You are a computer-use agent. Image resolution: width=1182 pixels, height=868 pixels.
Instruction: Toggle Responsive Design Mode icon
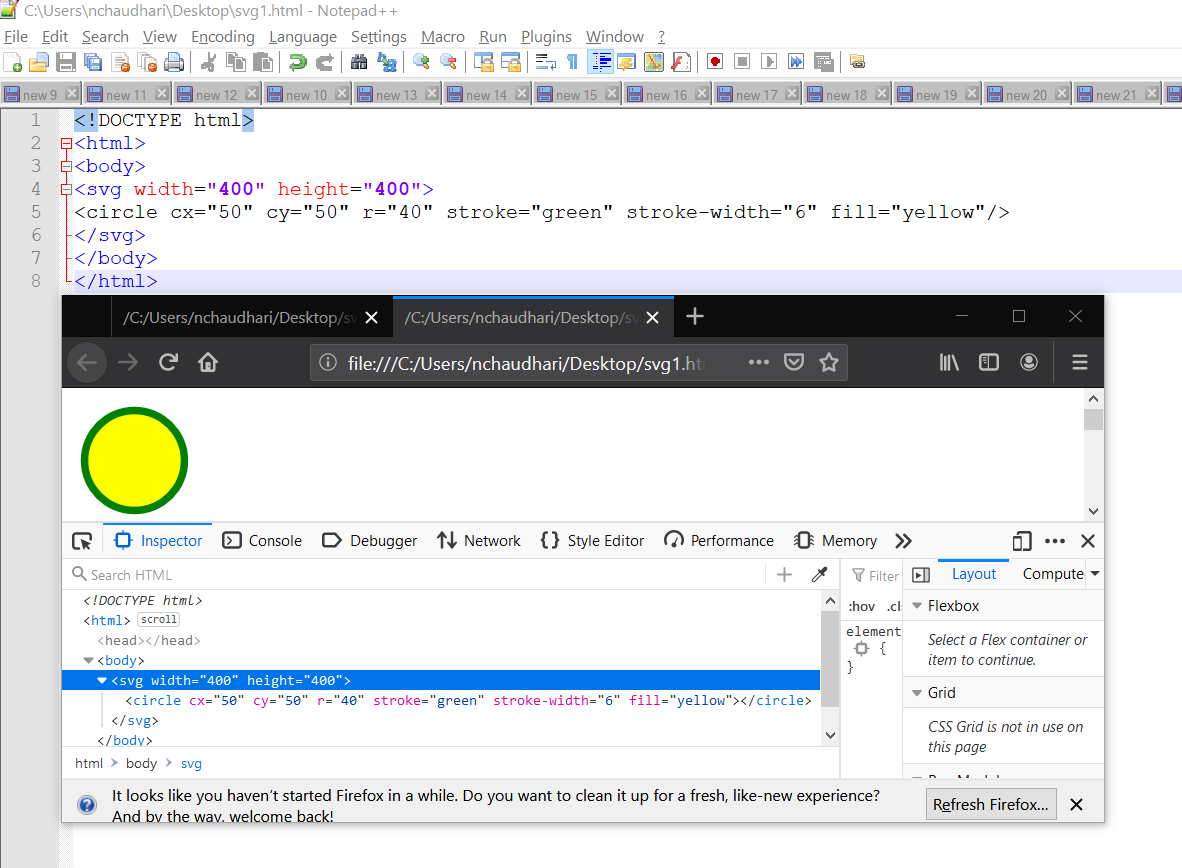(x=1021, y=541)
